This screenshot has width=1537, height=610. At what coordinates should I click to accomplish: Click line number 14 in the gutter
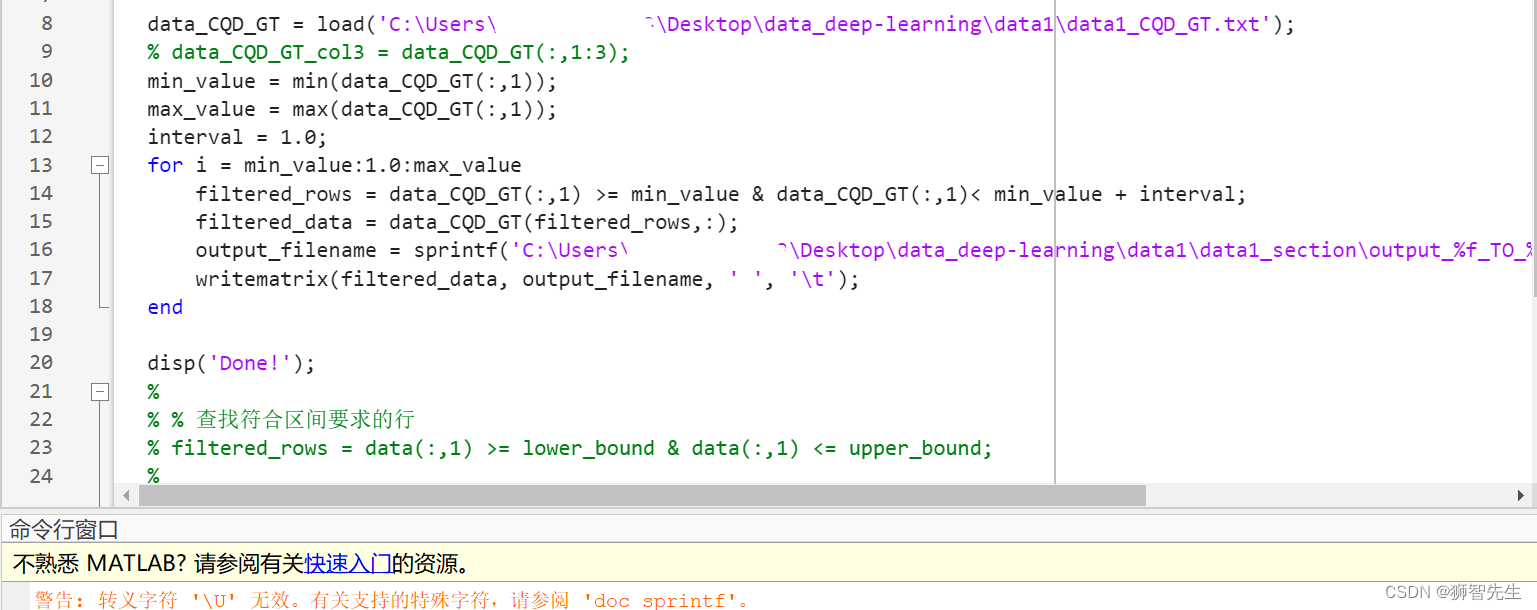[41, 193]
